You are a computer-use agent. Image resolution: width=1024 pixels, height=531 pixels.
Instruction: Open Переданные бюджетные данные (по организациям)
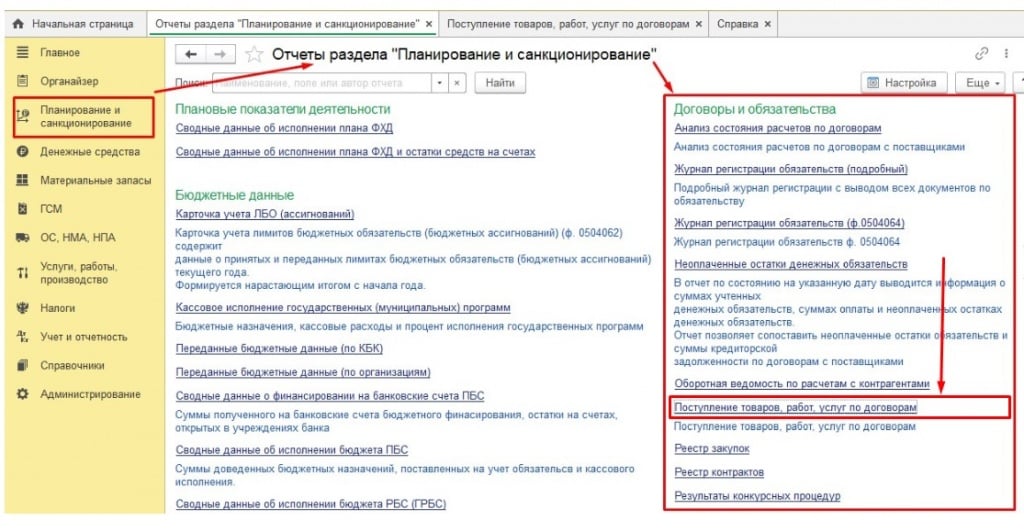(303, 372)
